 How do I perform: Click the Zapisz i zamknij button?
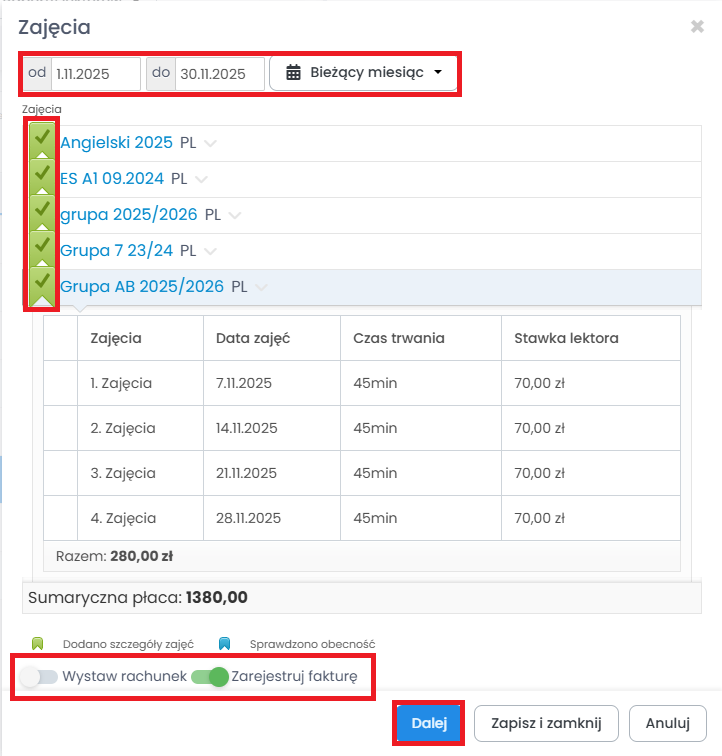(x=546, y=723)
